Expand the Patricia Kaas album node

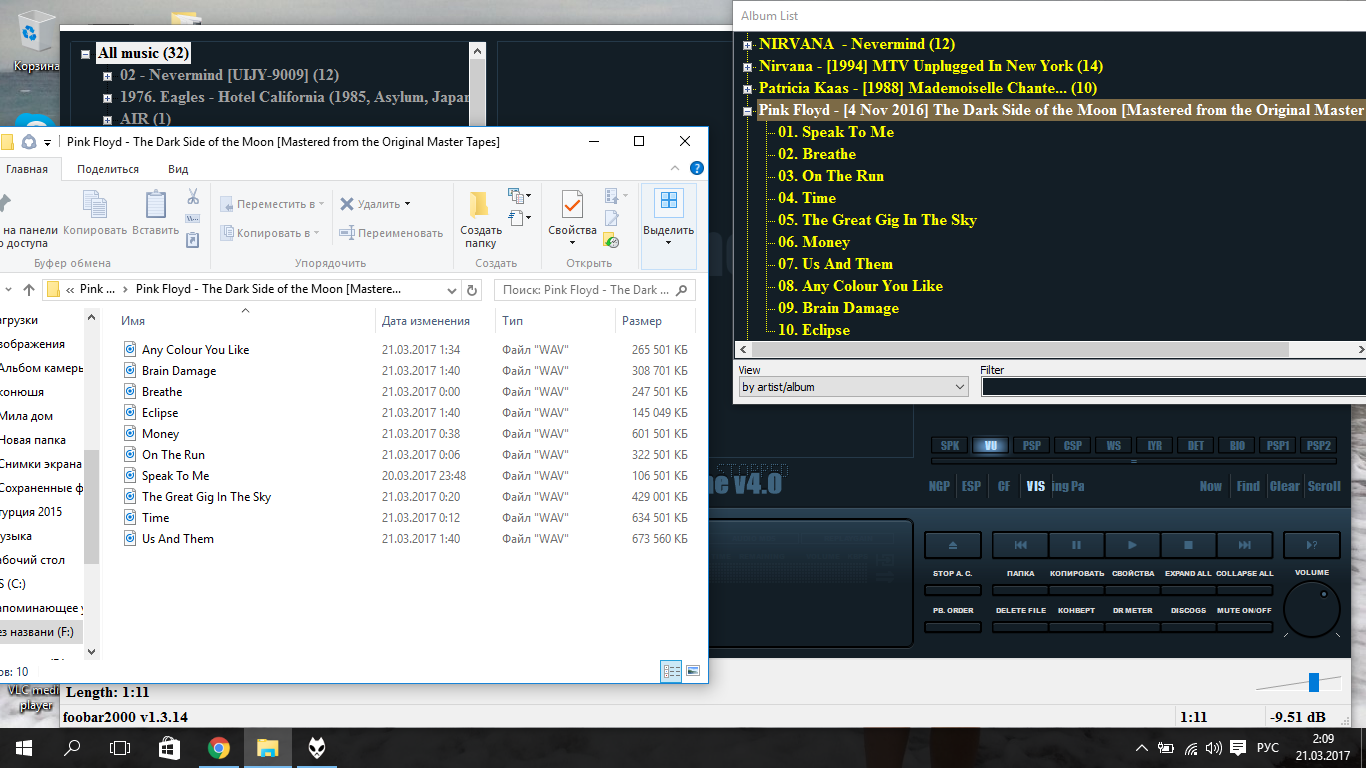pyautogui.click(x=747, y=89)
